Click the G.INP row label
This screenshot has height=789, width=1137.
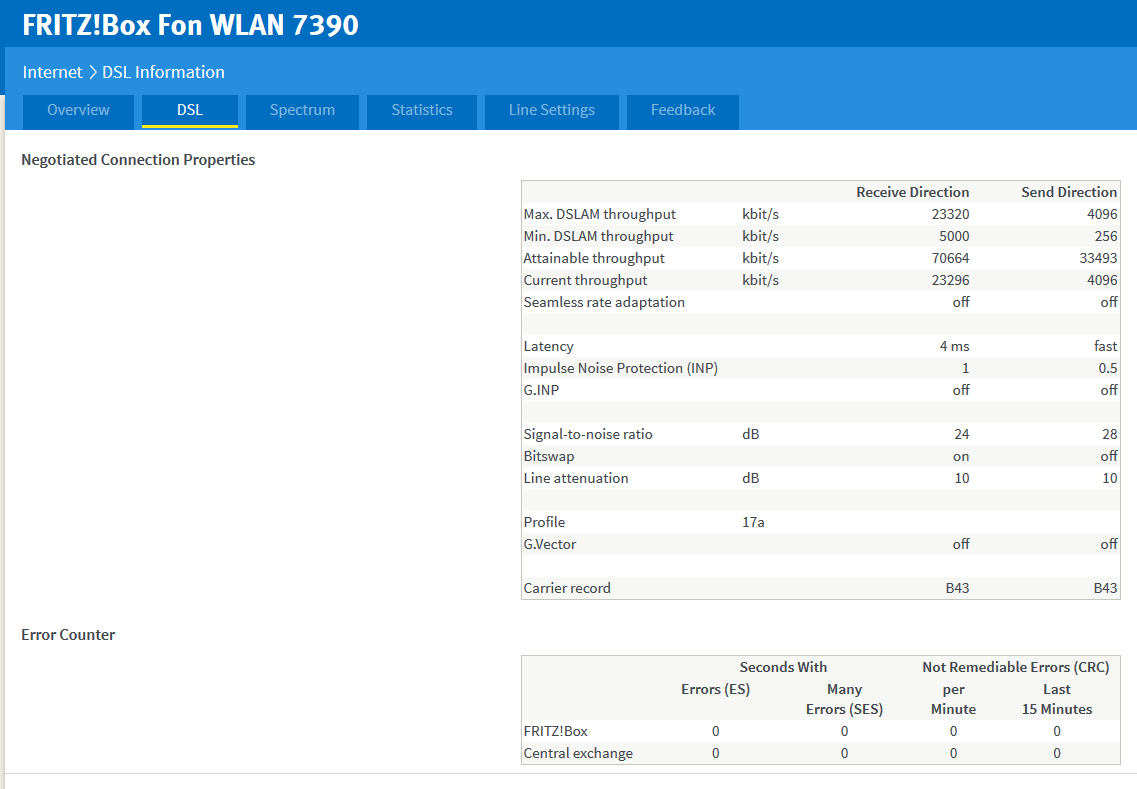pos(541,390)
